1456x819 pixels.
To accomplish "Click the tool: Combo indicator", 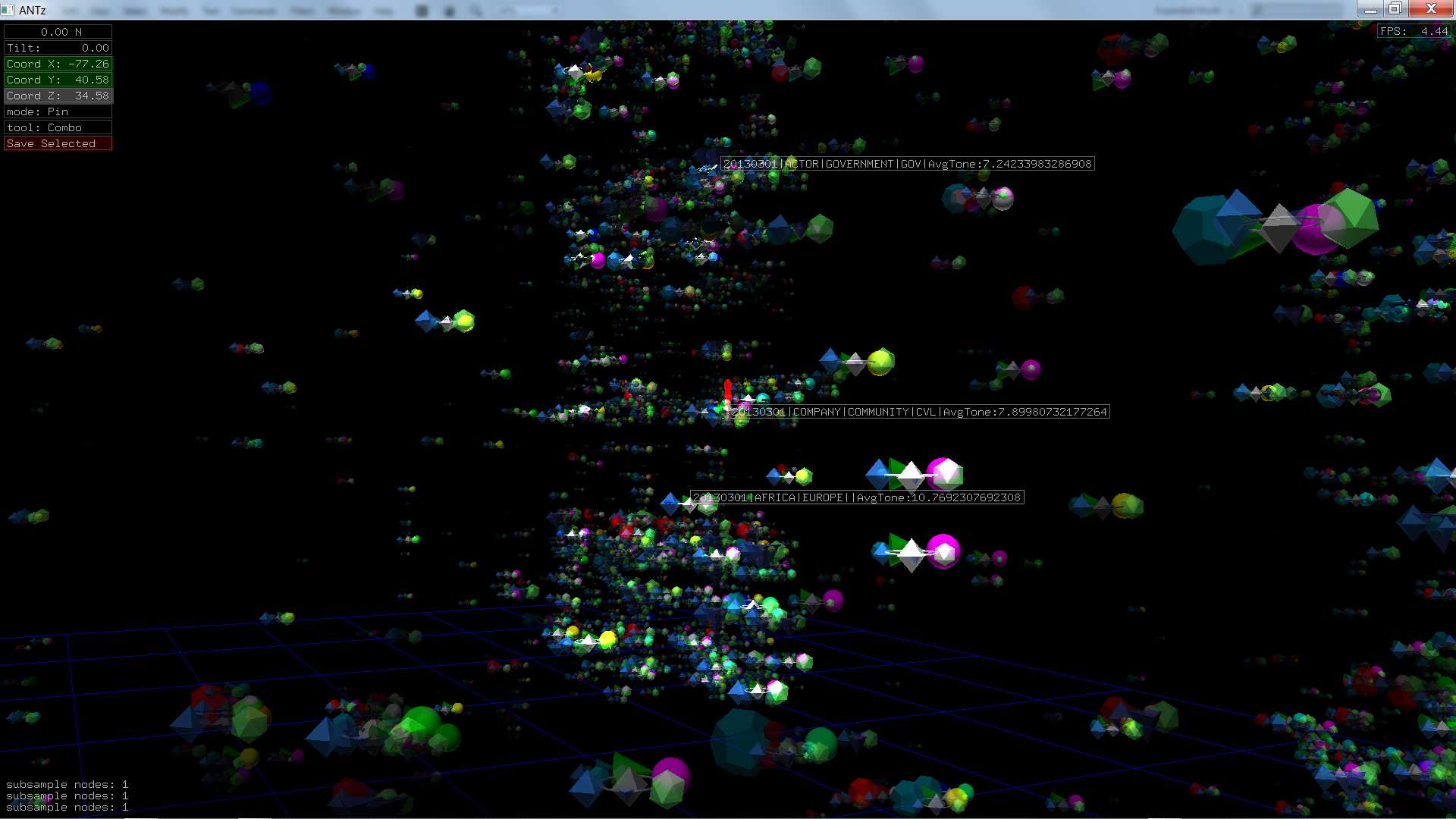I will (58, 127).
